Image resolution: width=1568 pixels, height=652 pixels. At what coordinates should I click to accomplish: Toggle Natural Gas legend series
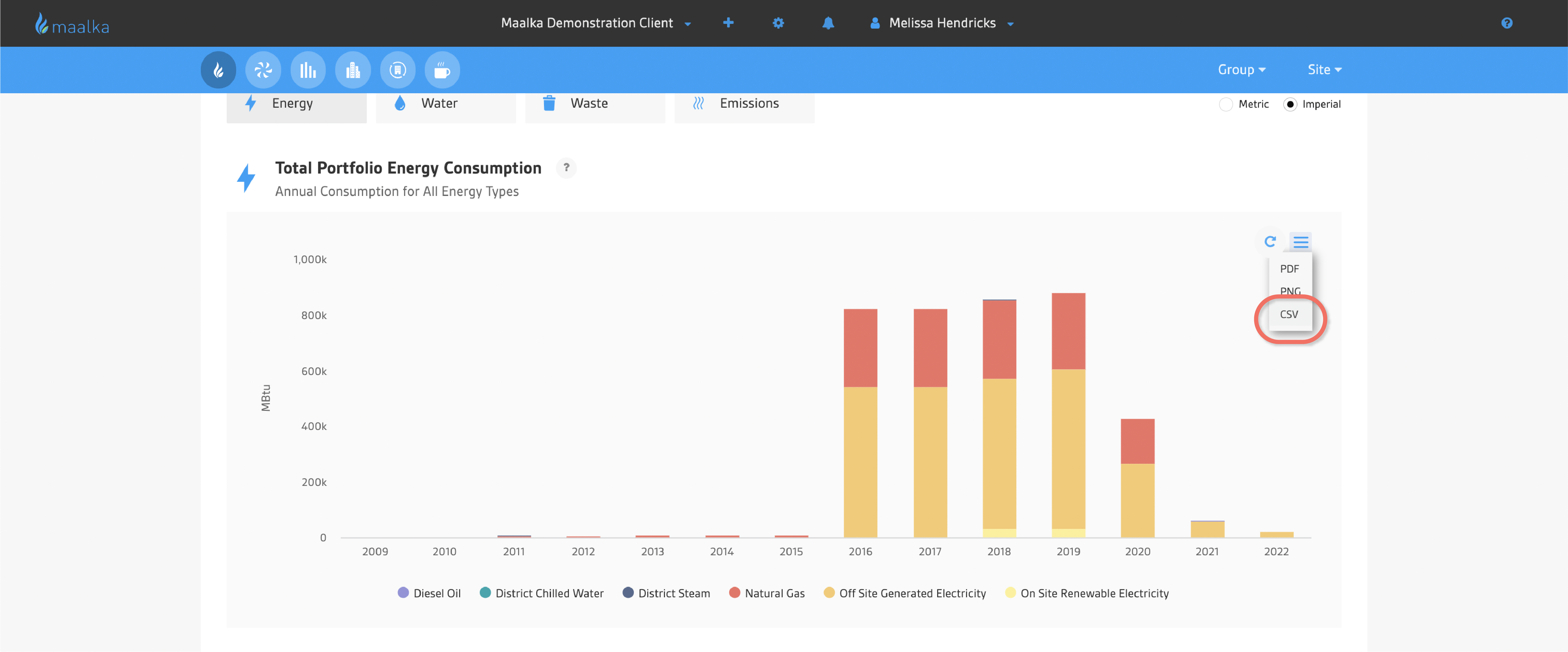pos(767,593)
